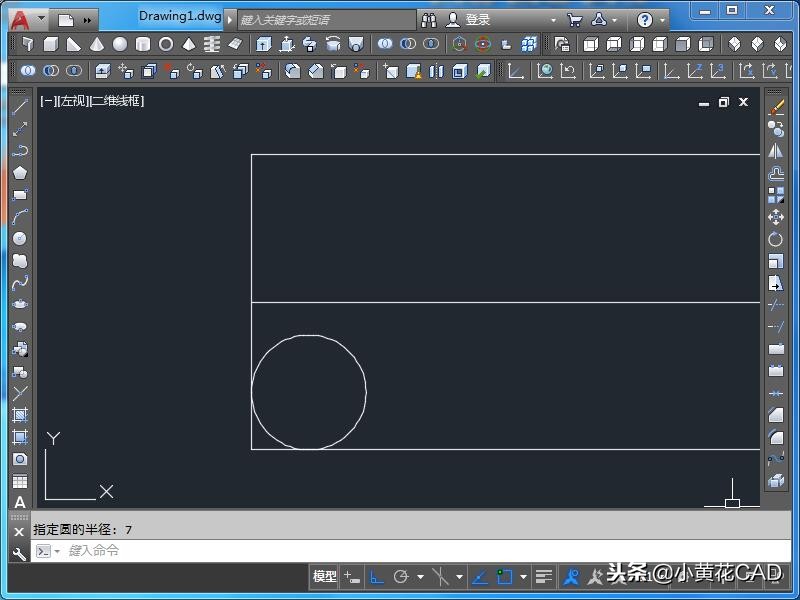Click the Torus solid tool

[166, 45]
